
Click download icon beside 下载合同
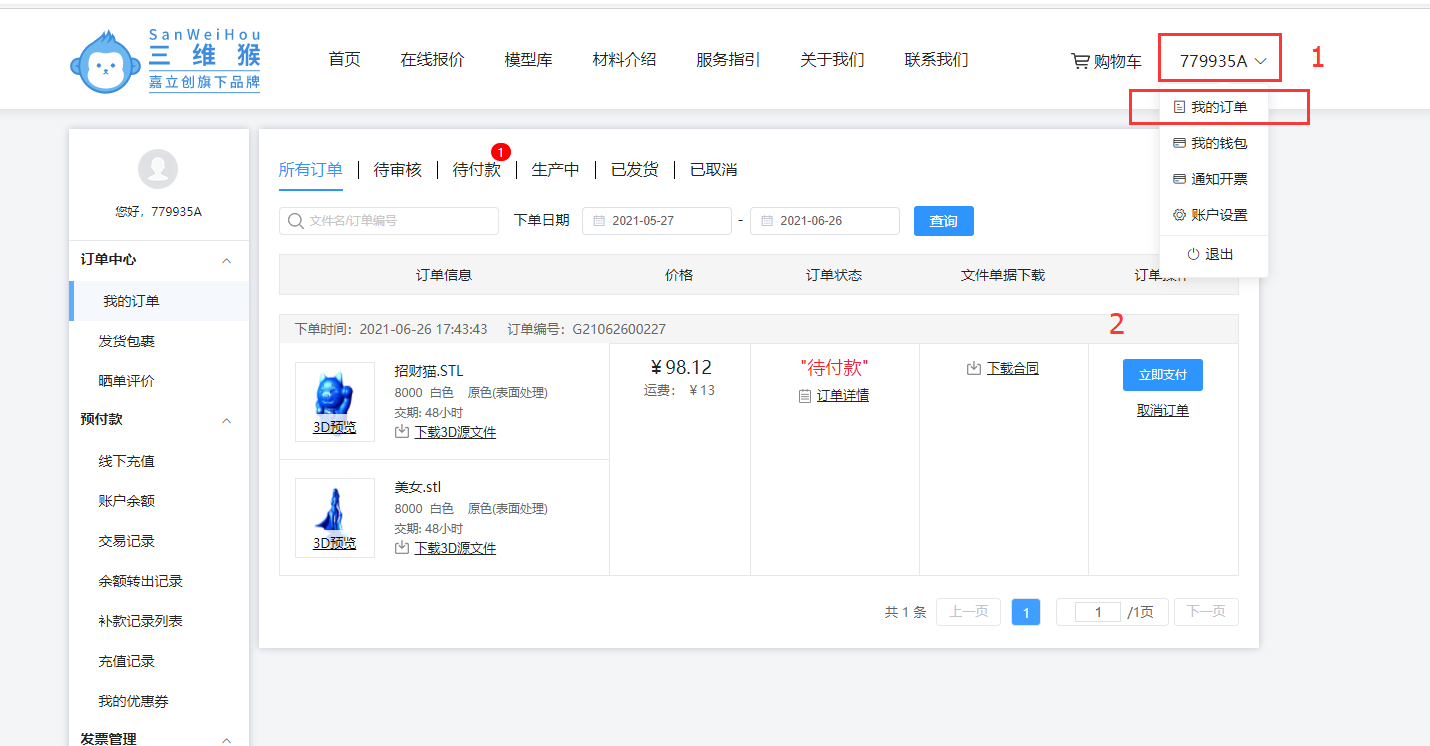pyautogui.click(x=974, y=369)
